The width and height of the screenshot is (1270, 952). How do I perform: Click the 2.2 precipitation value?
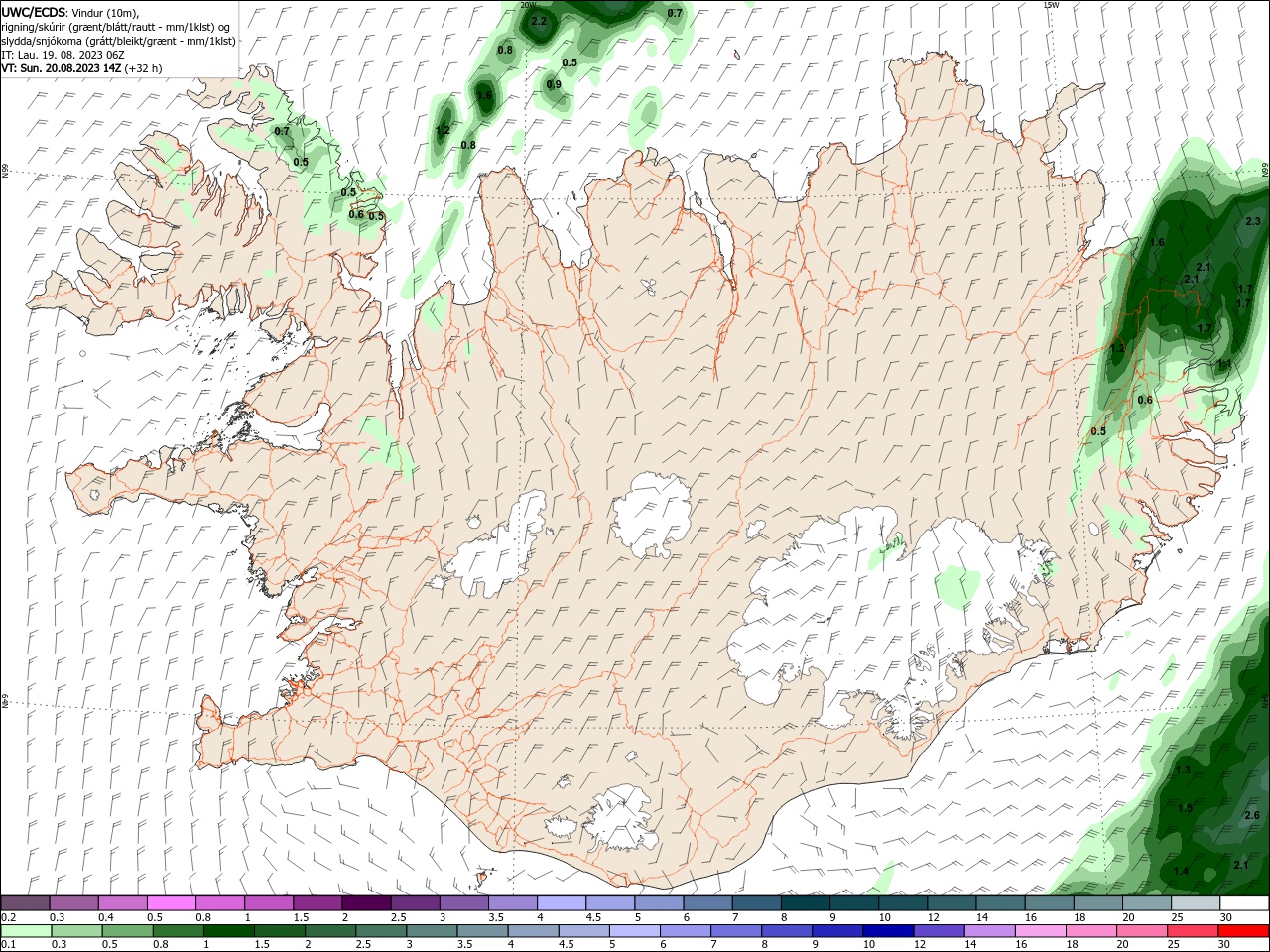[x=539, y=21]
